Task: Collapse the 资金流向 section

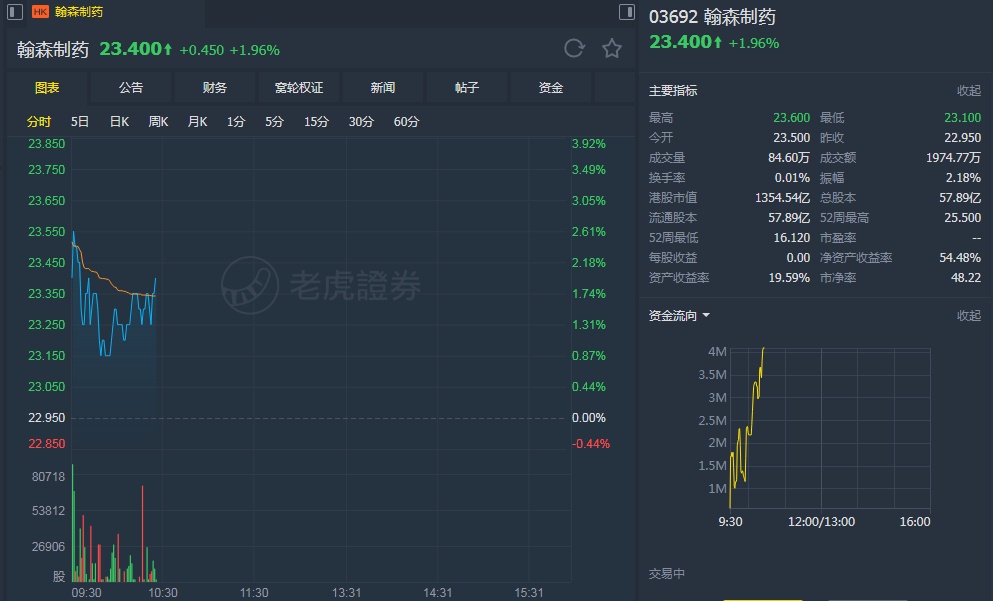Action: (x=968, y=315)
